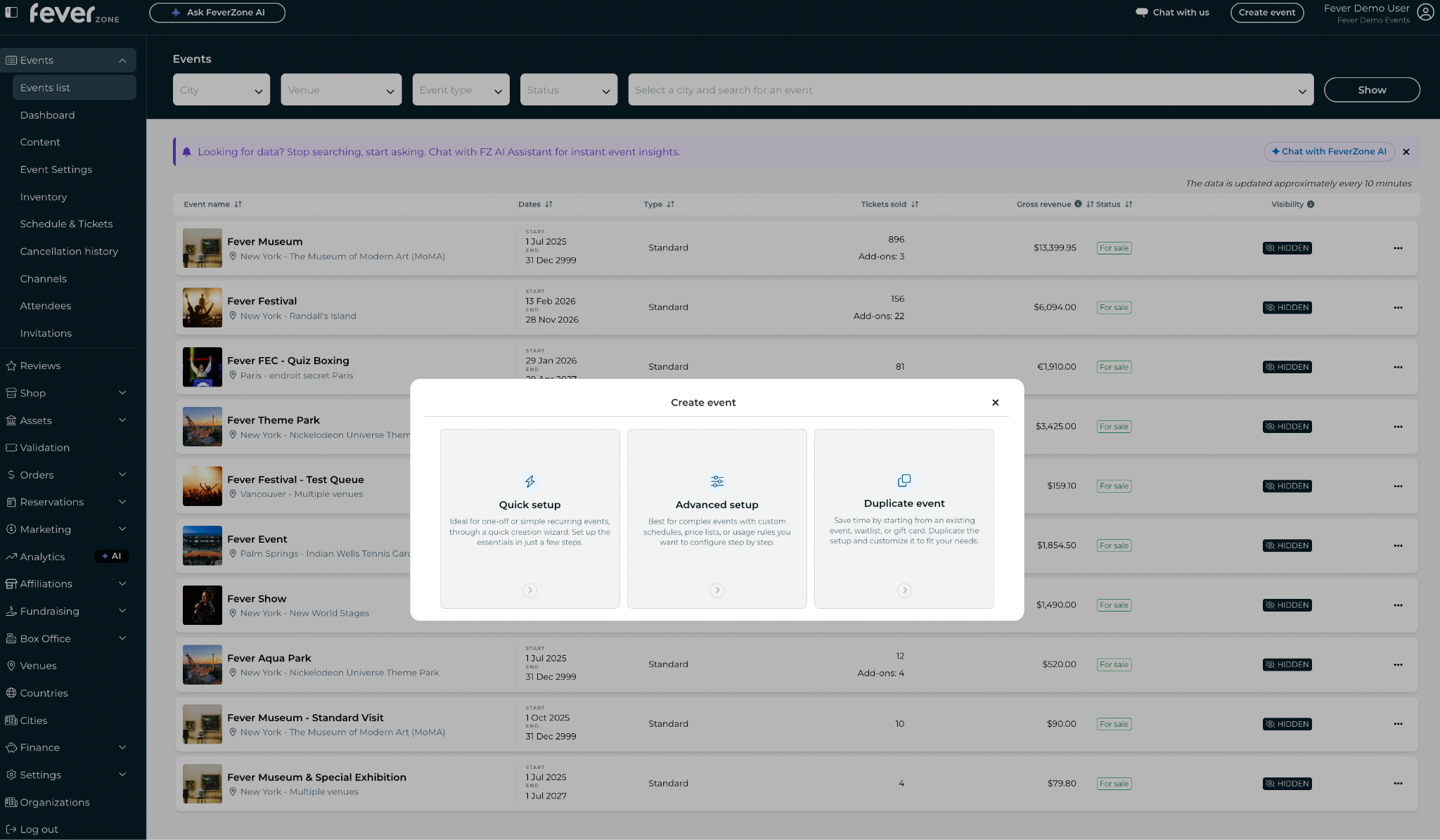Click the Visibility info icon

tap(1311, 205)
